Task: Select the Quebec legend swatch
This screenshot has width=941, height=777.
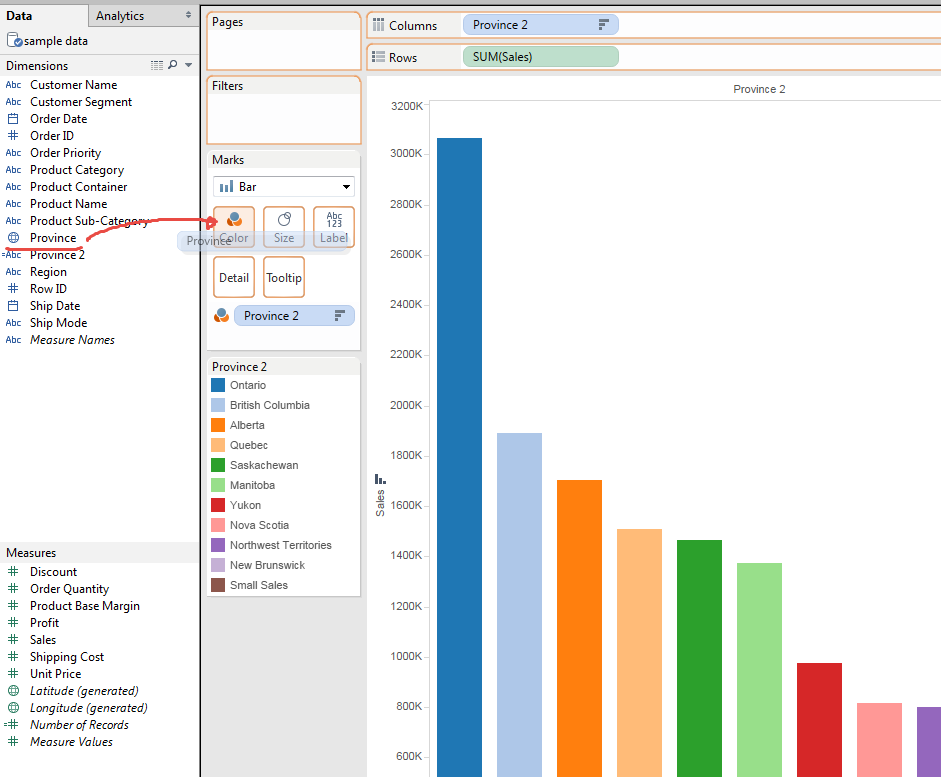Action: coord(218,445)
